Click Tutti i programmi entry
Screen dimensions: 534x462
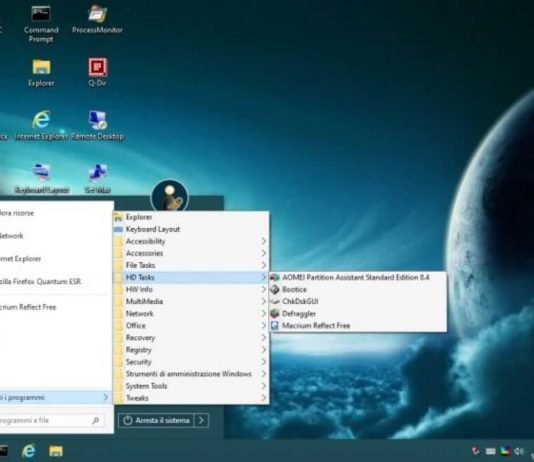[55, 398]
